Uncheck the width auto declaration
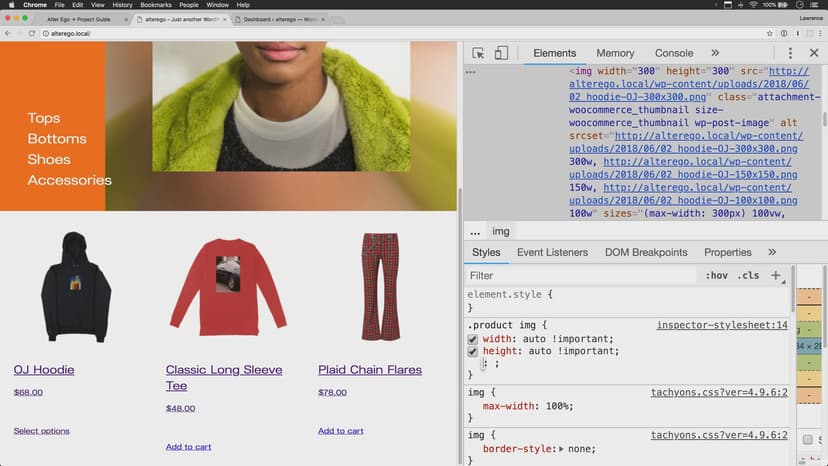This screenshot has width=828, height=466. pos(473,339)
